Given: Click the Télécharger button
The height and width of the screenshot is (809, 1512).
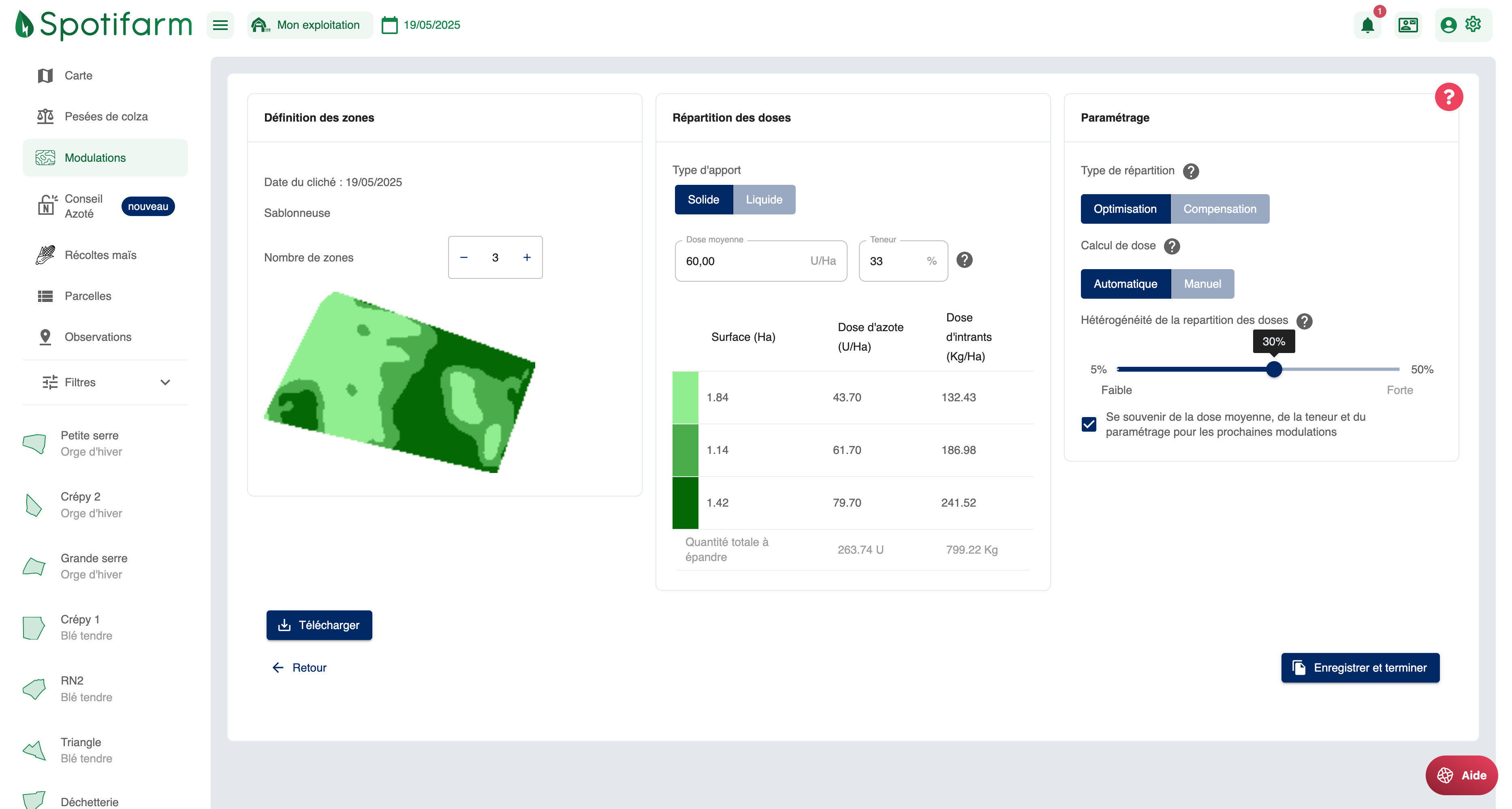Looking at the screenshot, I should click(x=319, y=625).
